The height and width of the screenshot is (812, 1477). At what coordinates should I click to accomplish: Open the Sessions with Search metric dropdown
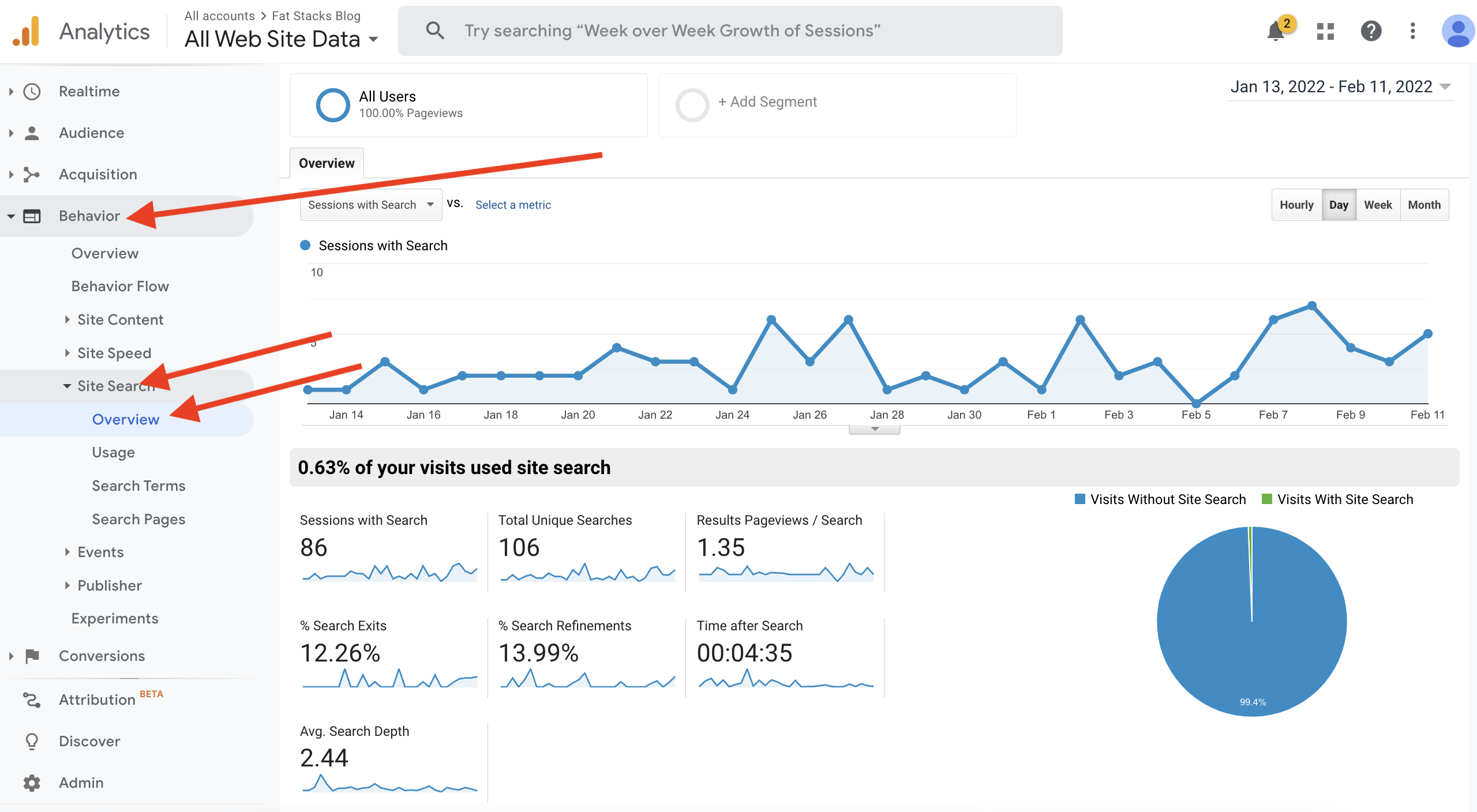click(371, 205)
